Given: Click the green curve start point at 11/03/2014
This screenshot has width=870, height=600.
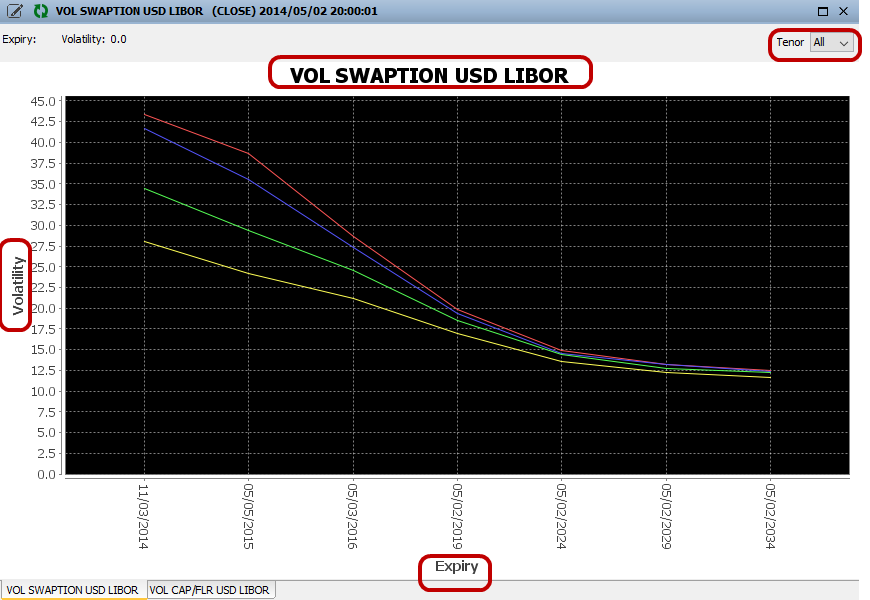Looking at the screenshot, I should (145, 189).
